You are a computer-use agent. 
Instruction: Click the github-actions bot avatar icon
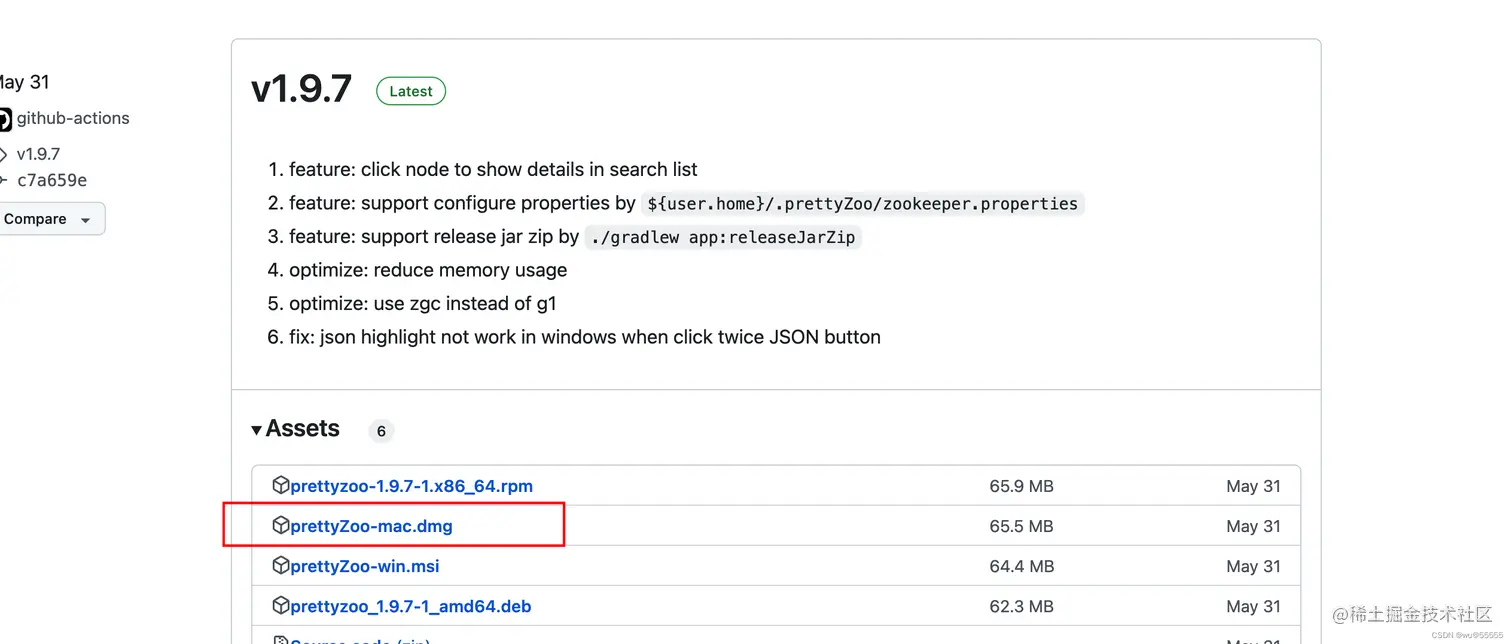pyautogui.click(x=7, y=117)
